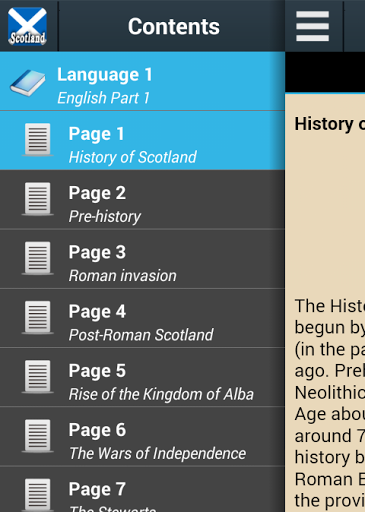Open Page 3 Roman invasion
The height and width of the screenshot is (512, 365).
click(x=142, y=259)
